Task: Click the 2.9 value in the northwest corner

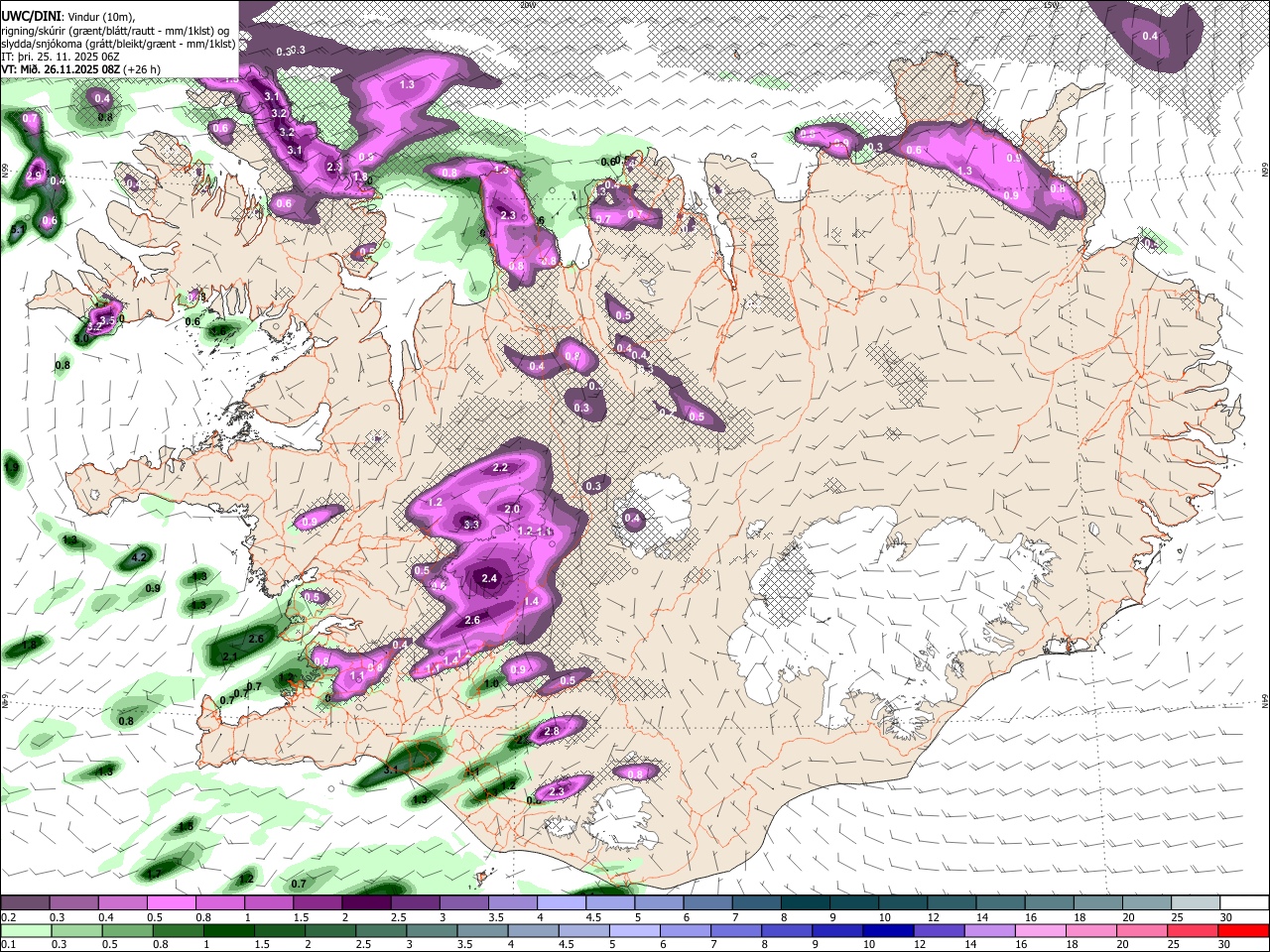Action: click(35, 175)
